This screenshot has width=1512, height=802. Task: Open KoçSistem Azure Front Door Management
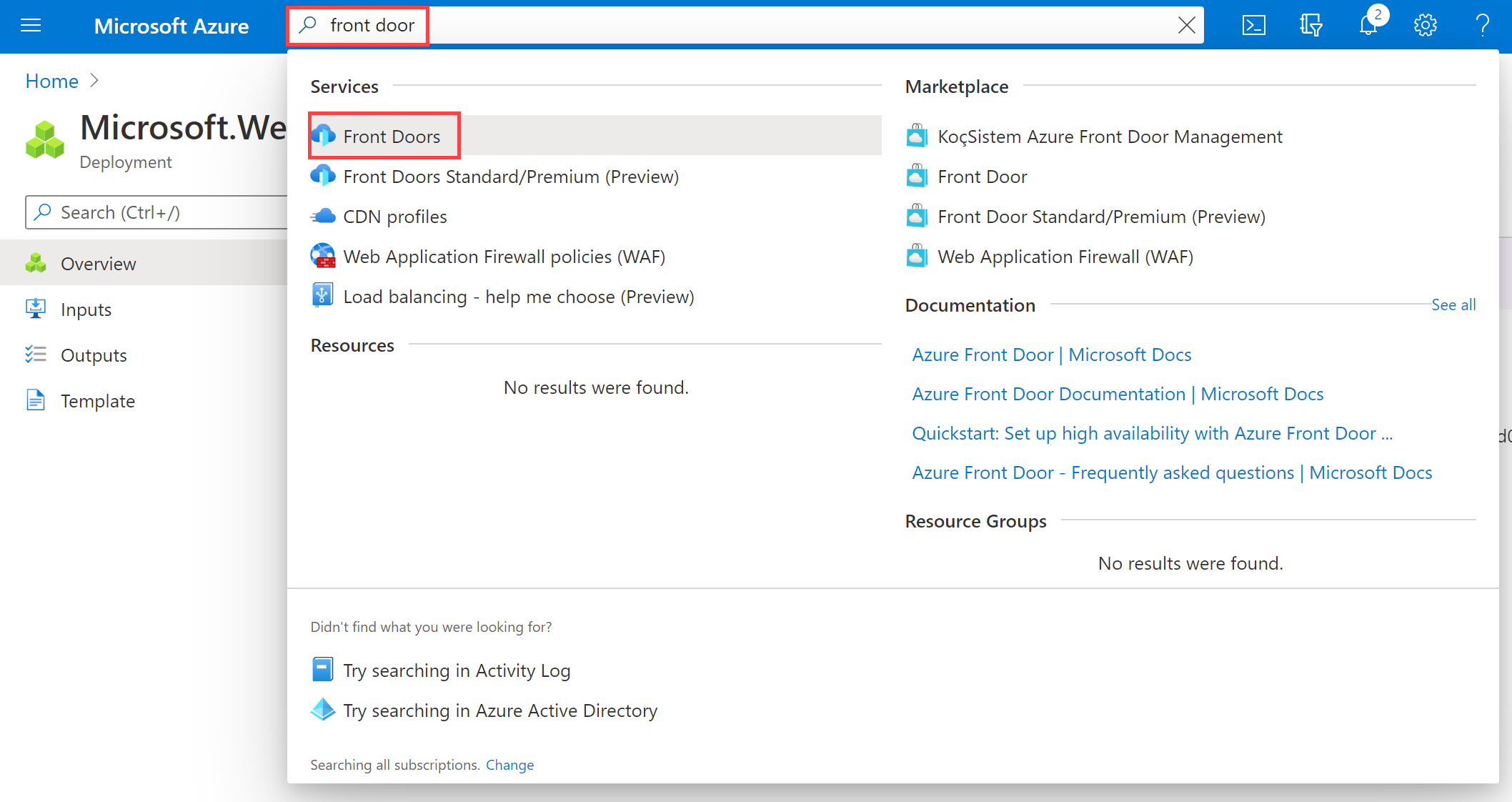pos(1110,136)
